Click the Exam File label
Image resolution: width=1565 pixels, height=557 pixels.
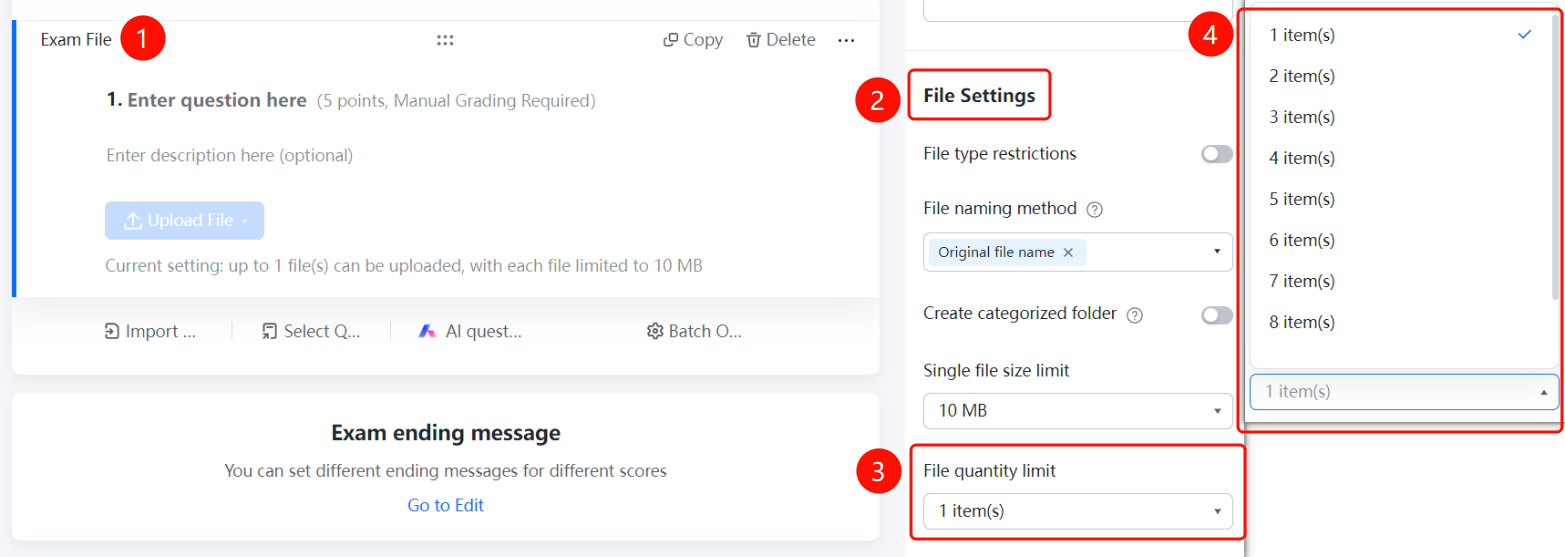click(x=76, y=40)
